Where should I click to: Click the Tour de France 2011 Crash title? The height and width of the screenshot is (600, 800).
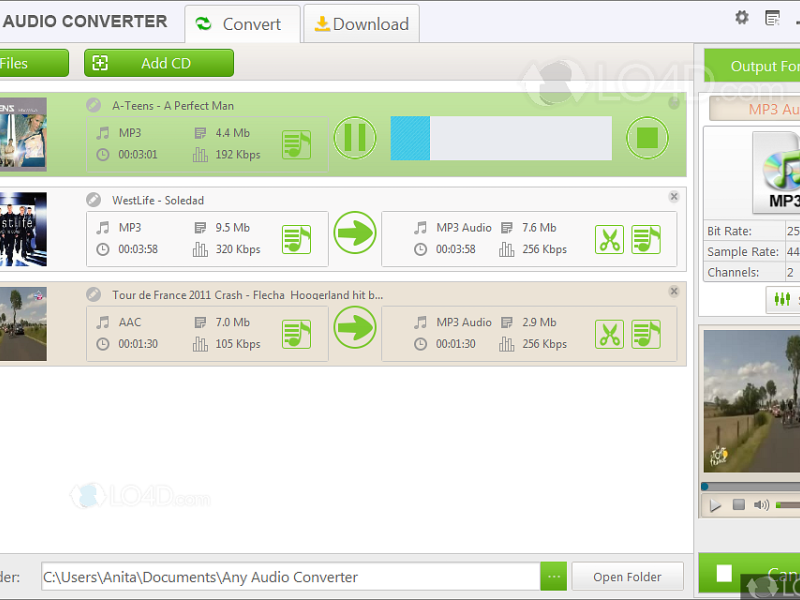(247, 295)
